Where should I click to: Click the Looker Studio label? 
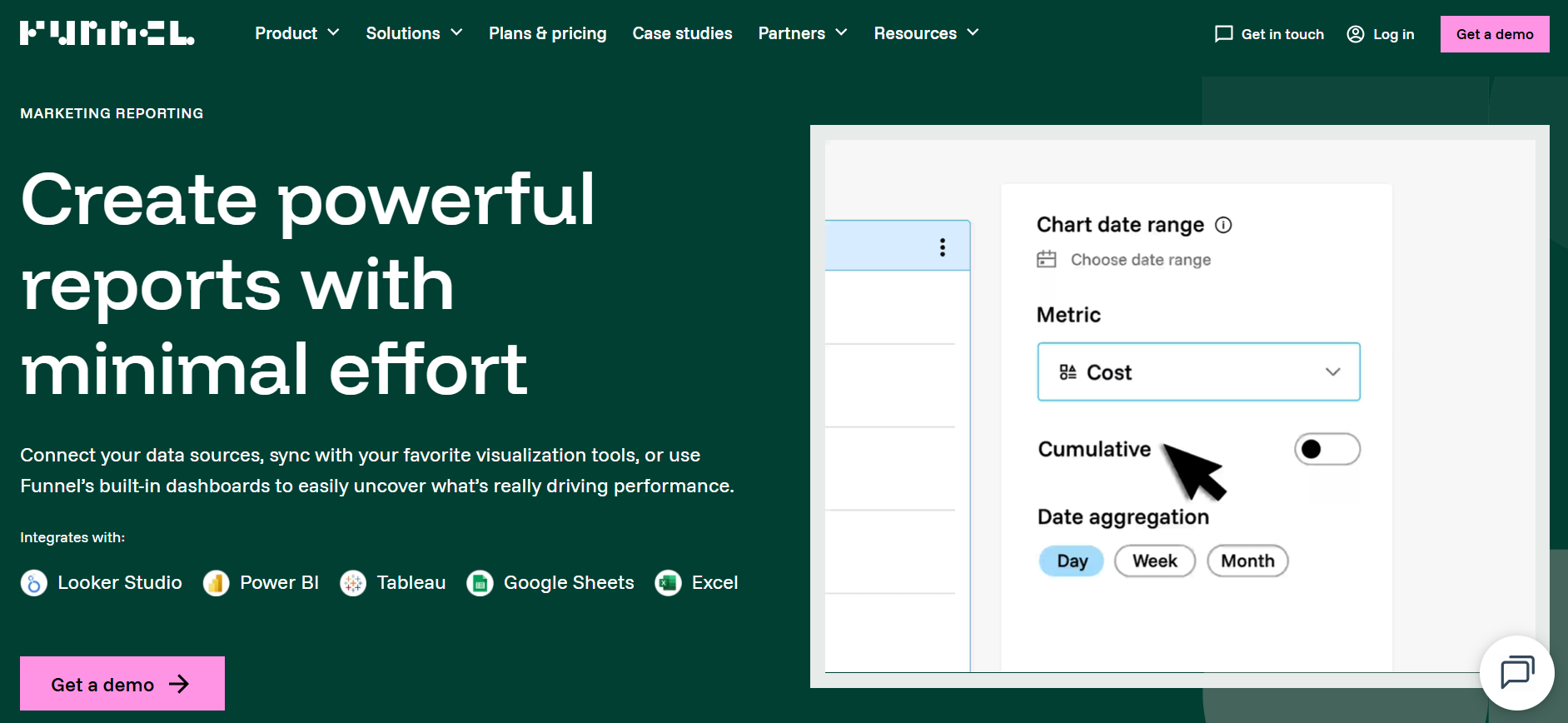point(120,583)
